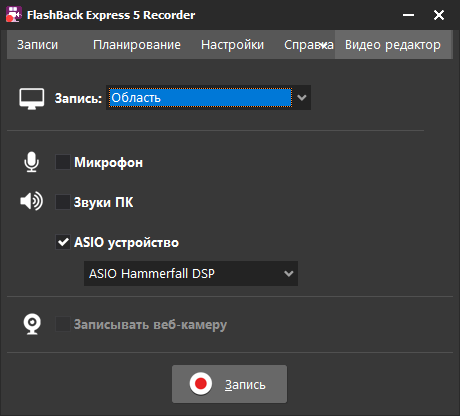Click the speaker PC sounds icon
Viewport: 460px width, 416px height.
[x=31, y=201]
